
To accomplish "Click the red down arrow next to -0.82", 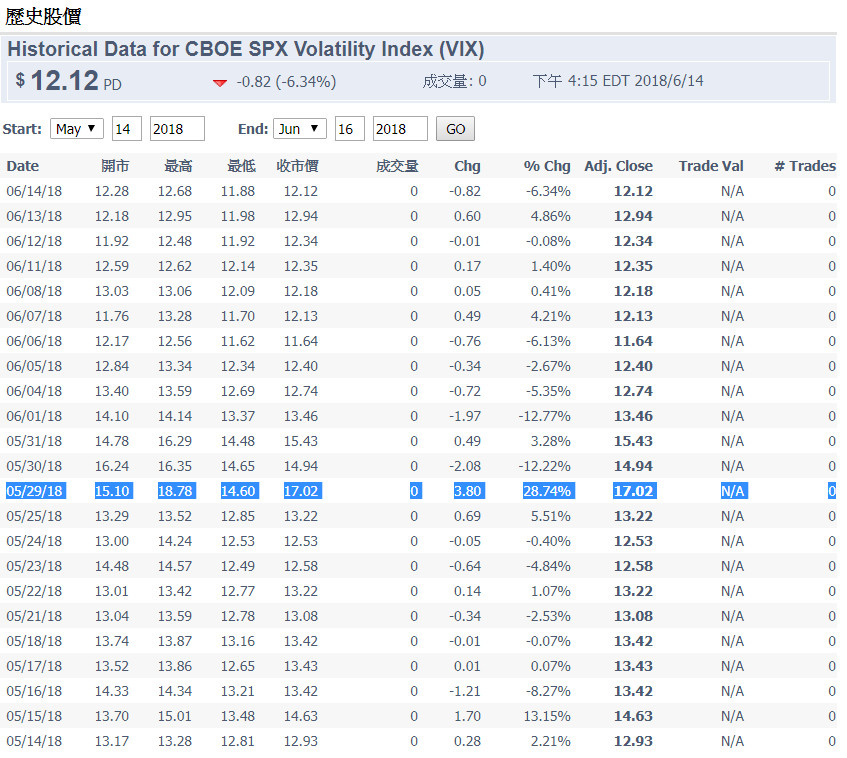I will click(220, 83).
